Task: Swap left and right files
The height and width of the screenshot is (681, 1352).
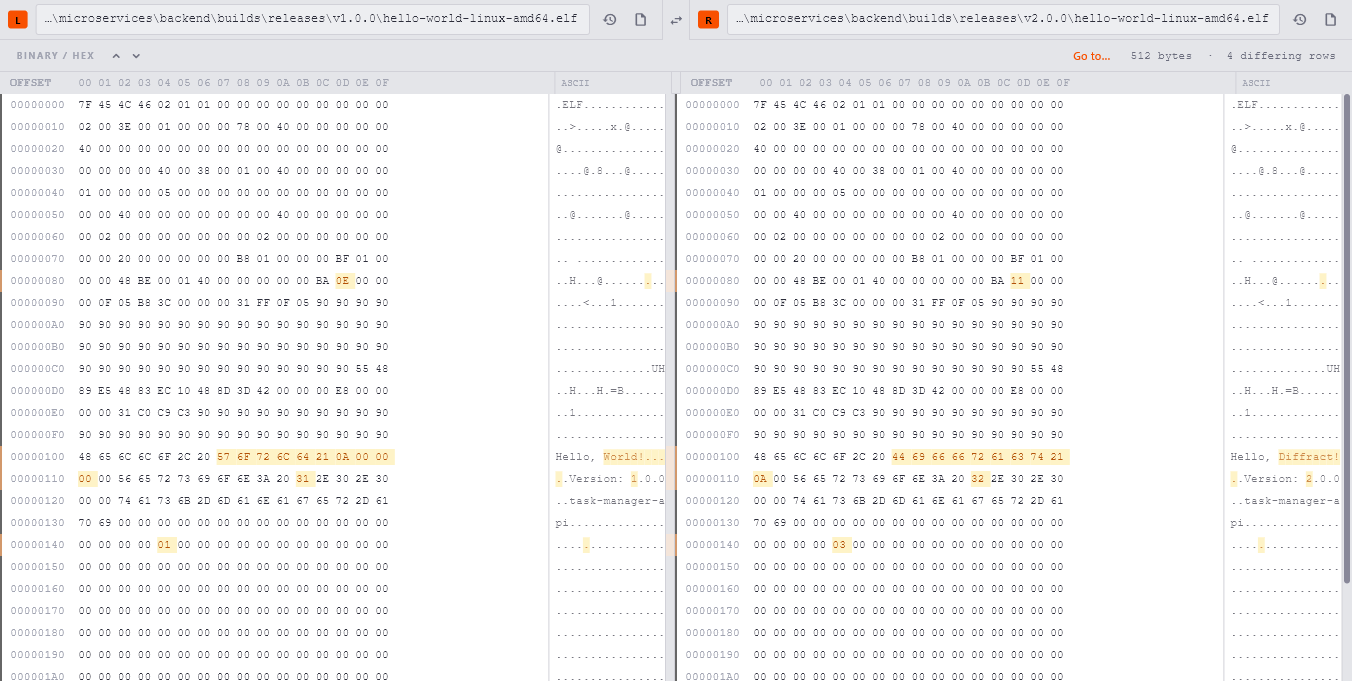Action: point(675,20)
